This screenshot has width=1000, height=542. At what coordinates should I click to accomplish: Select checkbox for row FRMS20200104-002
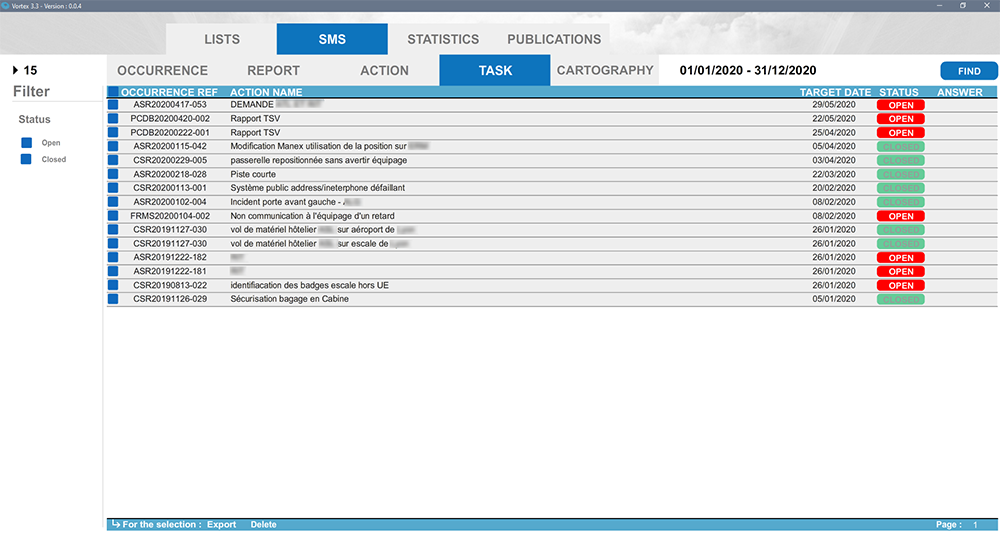click(x=113, y=216)
